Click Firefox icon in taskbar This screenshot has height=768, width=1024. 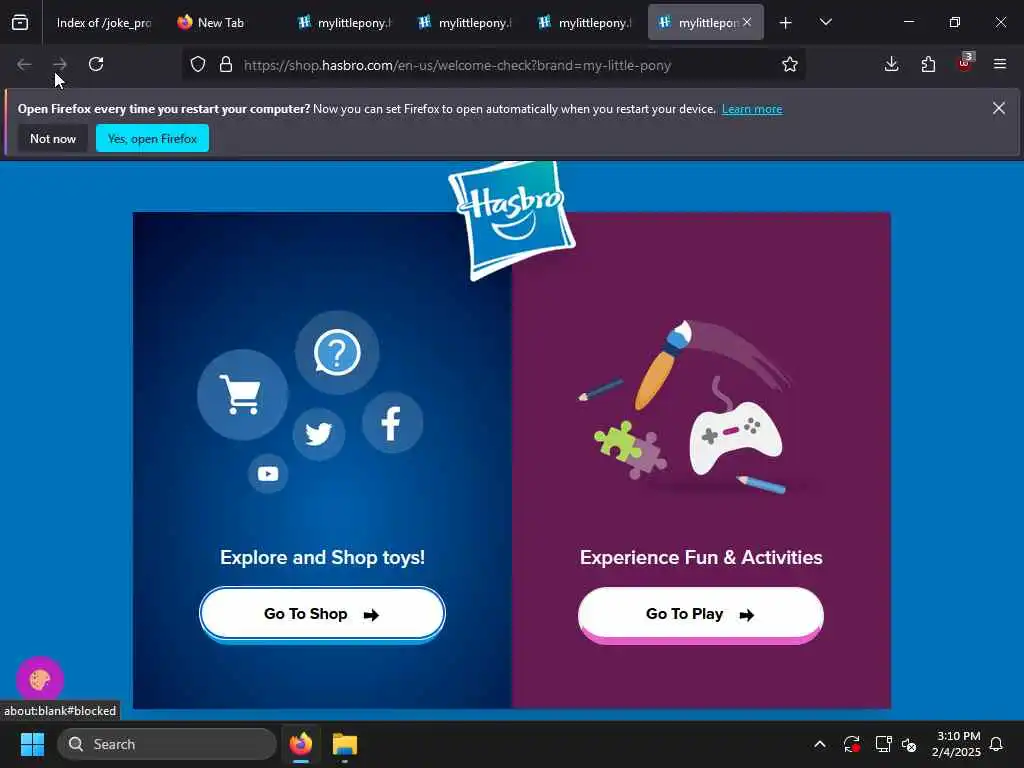pyautogui.click(x=301, y=744)
